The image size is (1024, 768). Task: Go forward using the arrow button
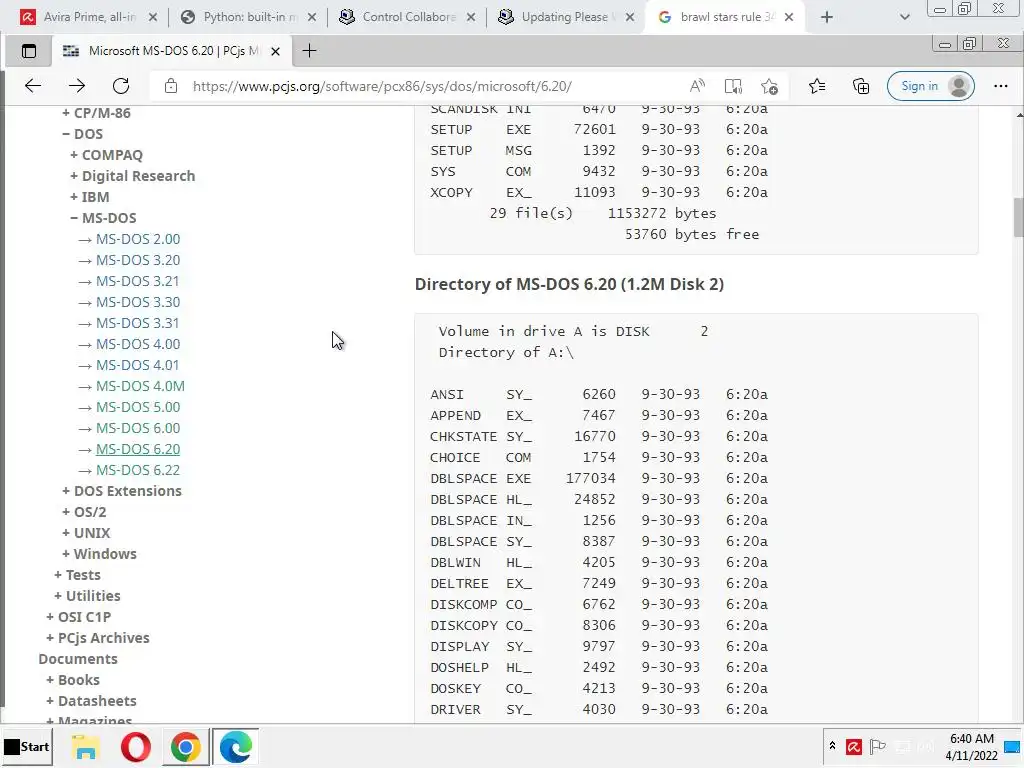77,86
